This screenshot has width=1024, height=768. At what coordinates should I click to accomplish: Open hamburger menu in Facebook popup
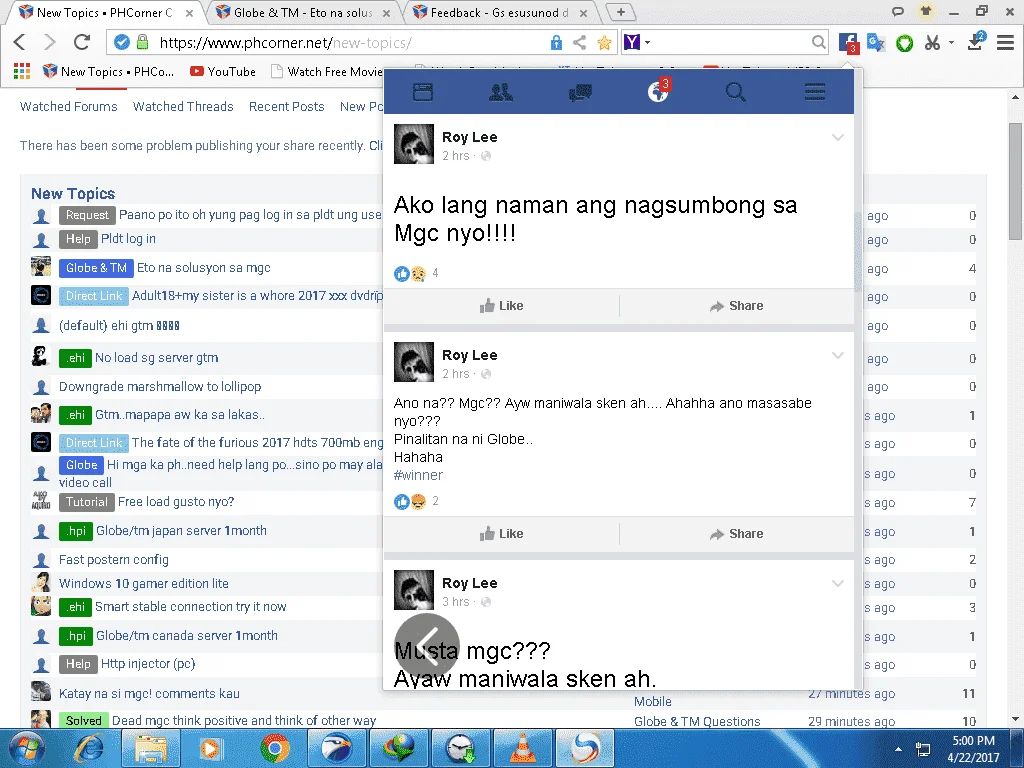point(814,92)
